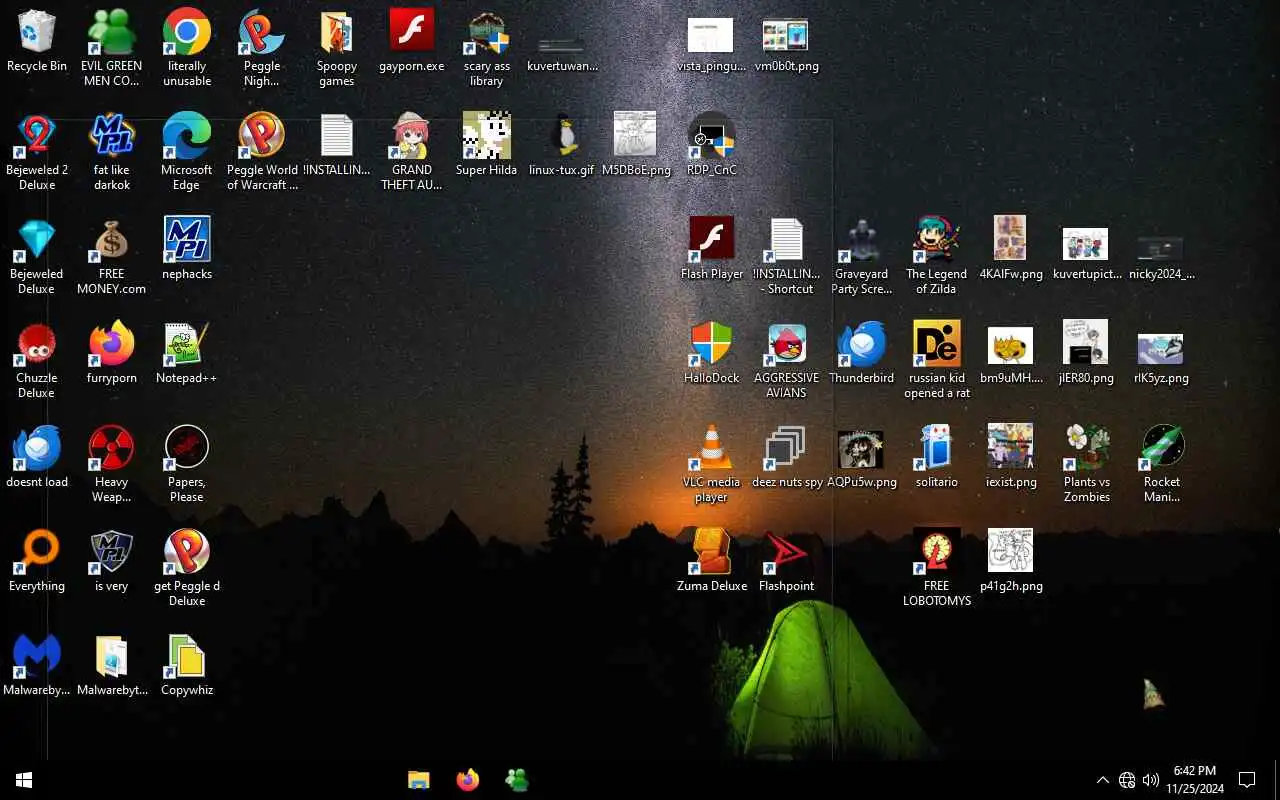Screen dimensions: 1280x800
Task: Click the RDP_CnC shortcut icon
Action: tap(712, 136)
